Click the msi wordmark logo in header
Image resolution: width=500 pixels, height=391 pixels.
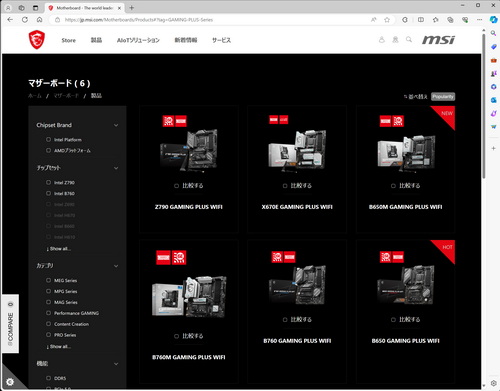[x=438, y=40]
